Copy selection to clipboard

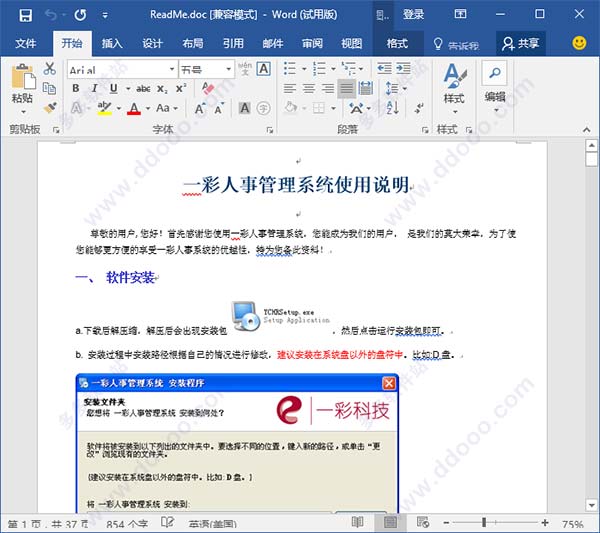point(49,88)
